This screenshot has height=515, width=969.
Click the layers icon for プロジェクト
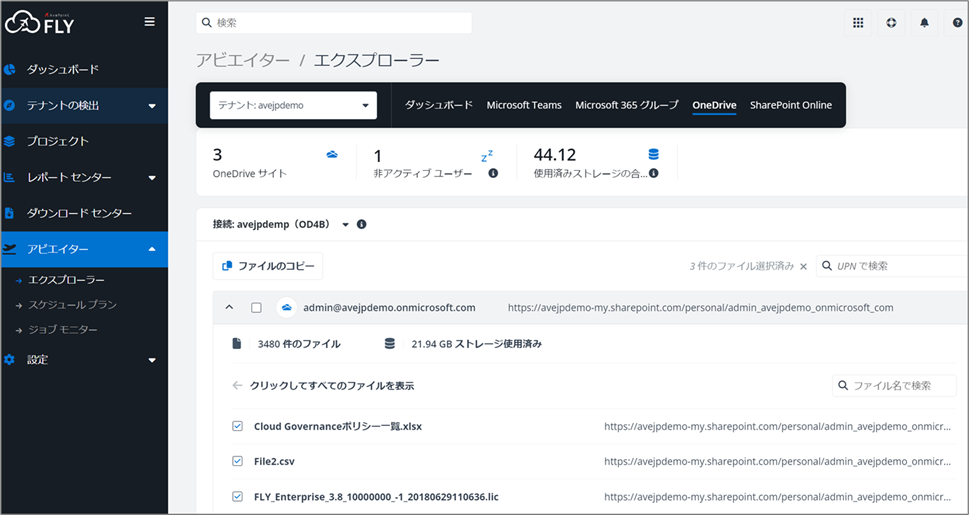click(x=9, y=142)
